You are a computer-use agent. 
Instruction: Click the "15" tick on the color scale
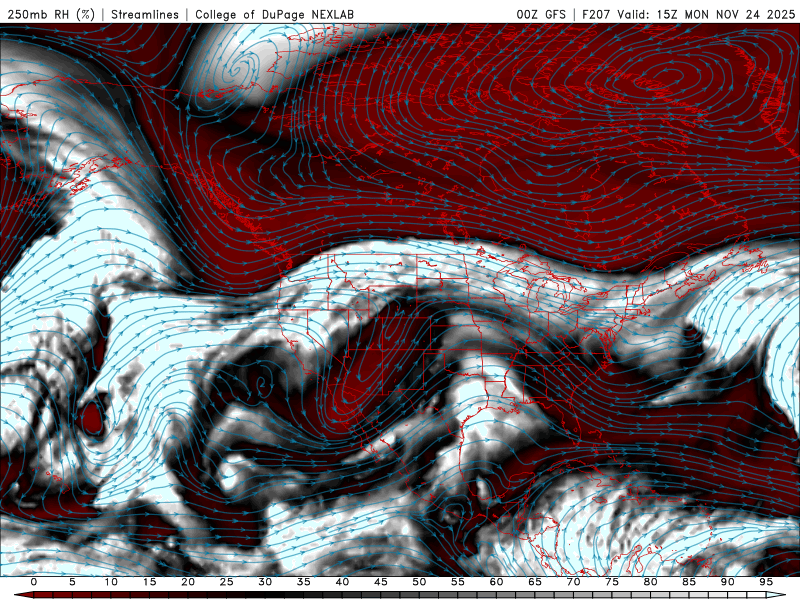pyautogui.click(x=149, y=582)
